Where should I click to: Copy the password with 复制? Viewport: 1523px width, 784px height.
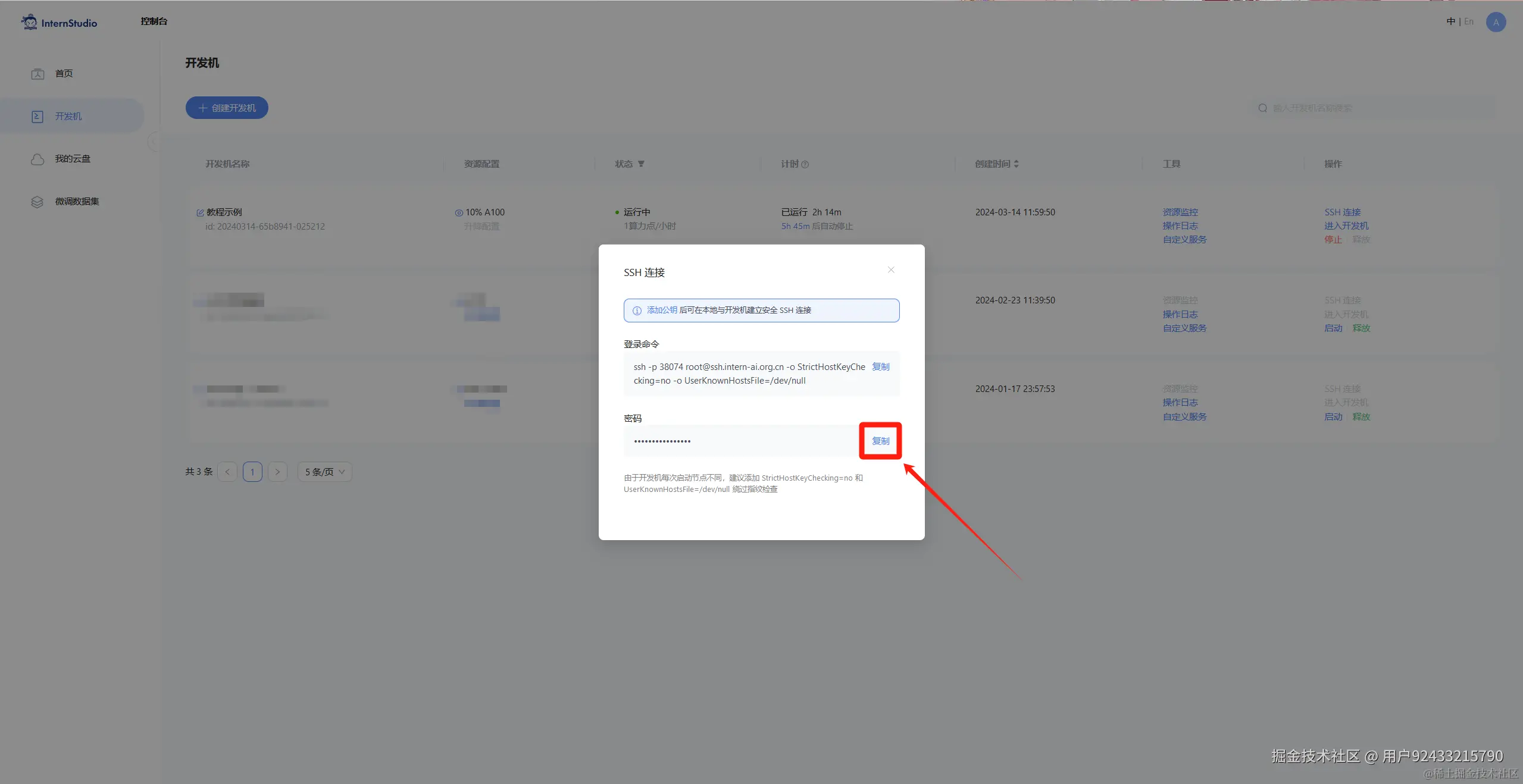point(880,441)
